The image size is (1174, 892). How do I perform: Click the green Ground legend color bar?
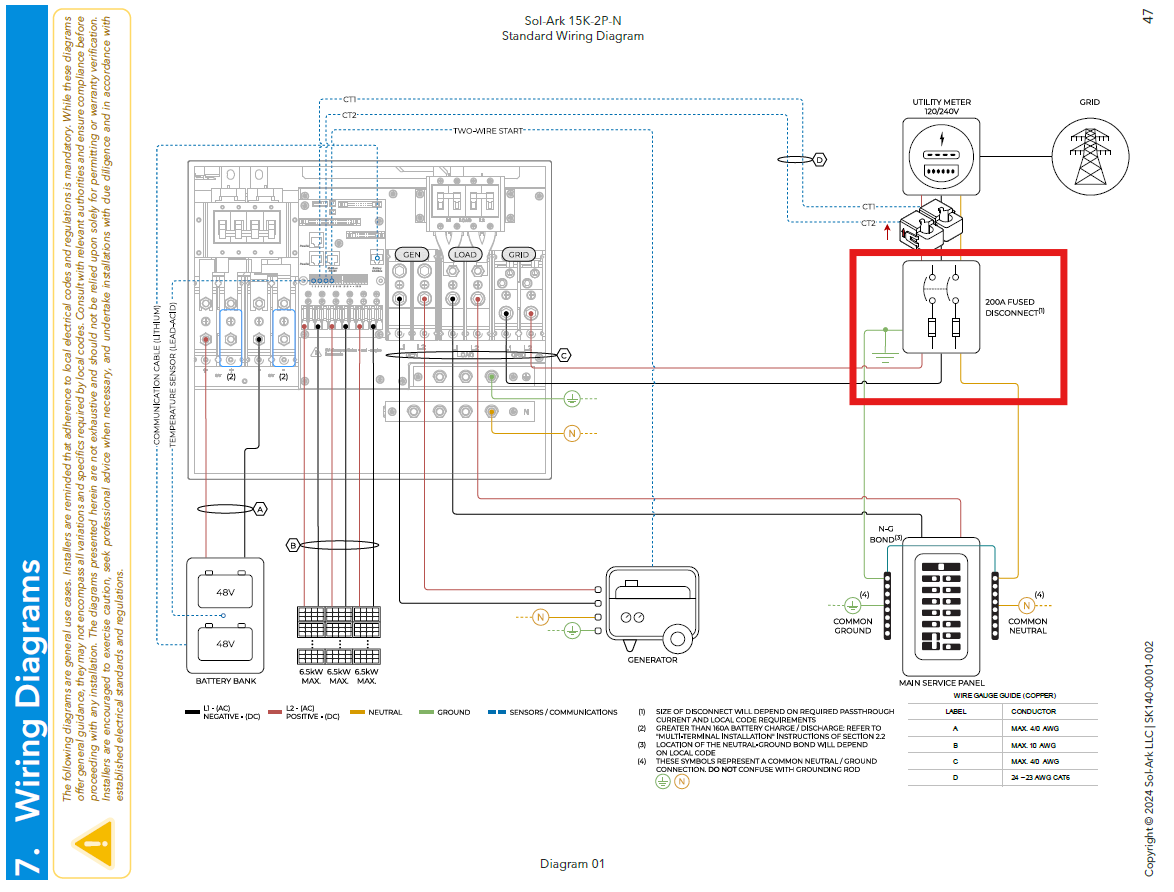[x=427, y=712]
